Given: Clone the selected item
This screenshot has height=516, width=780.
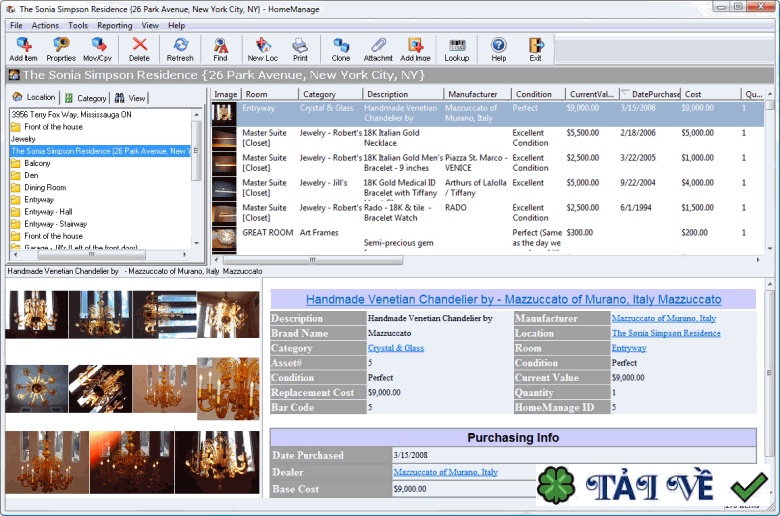Looking at the screenshot, I should [341, 49].
